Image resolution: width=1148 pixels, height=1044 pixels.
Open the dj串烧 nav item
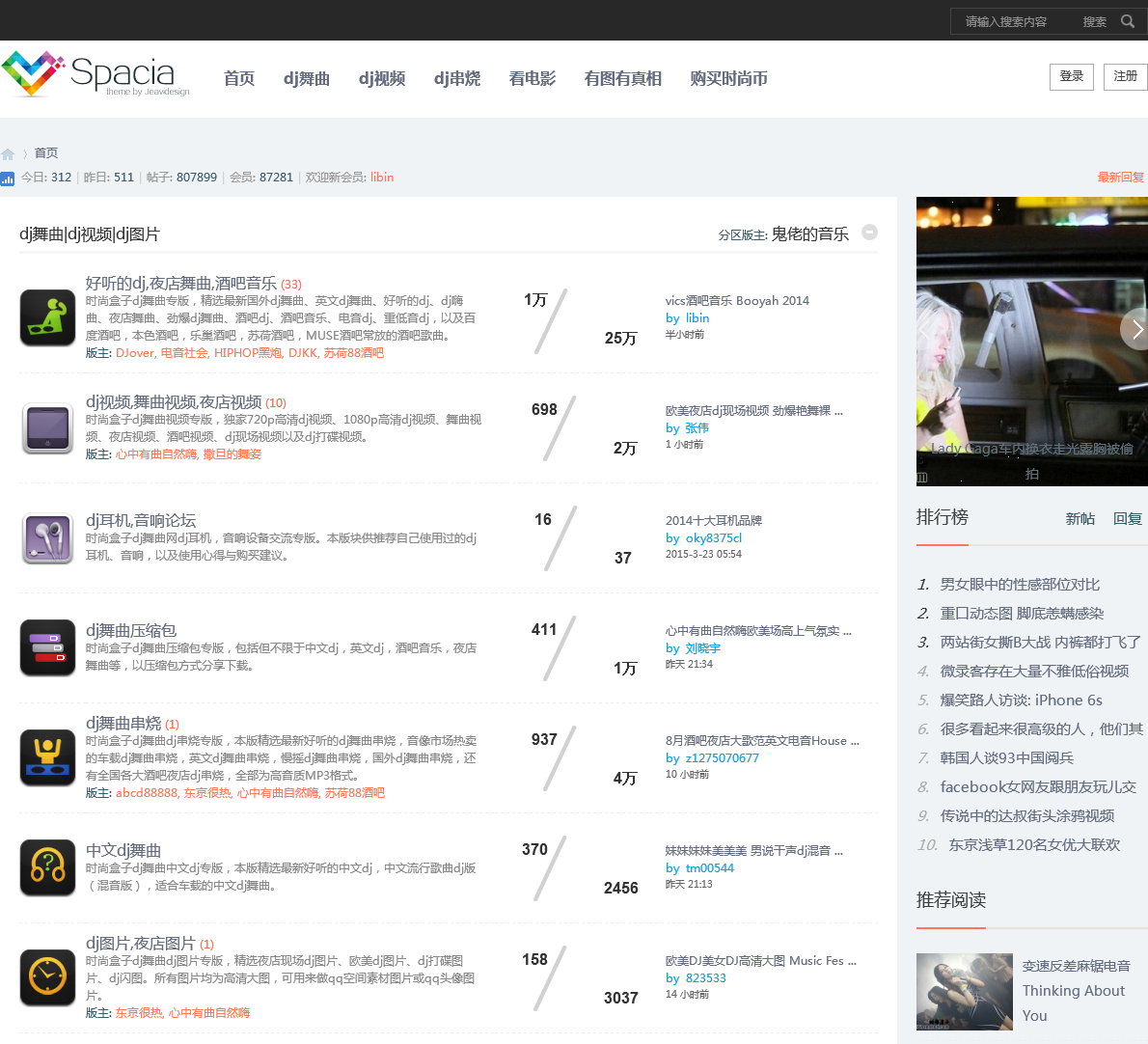click(x=457, y=78)
